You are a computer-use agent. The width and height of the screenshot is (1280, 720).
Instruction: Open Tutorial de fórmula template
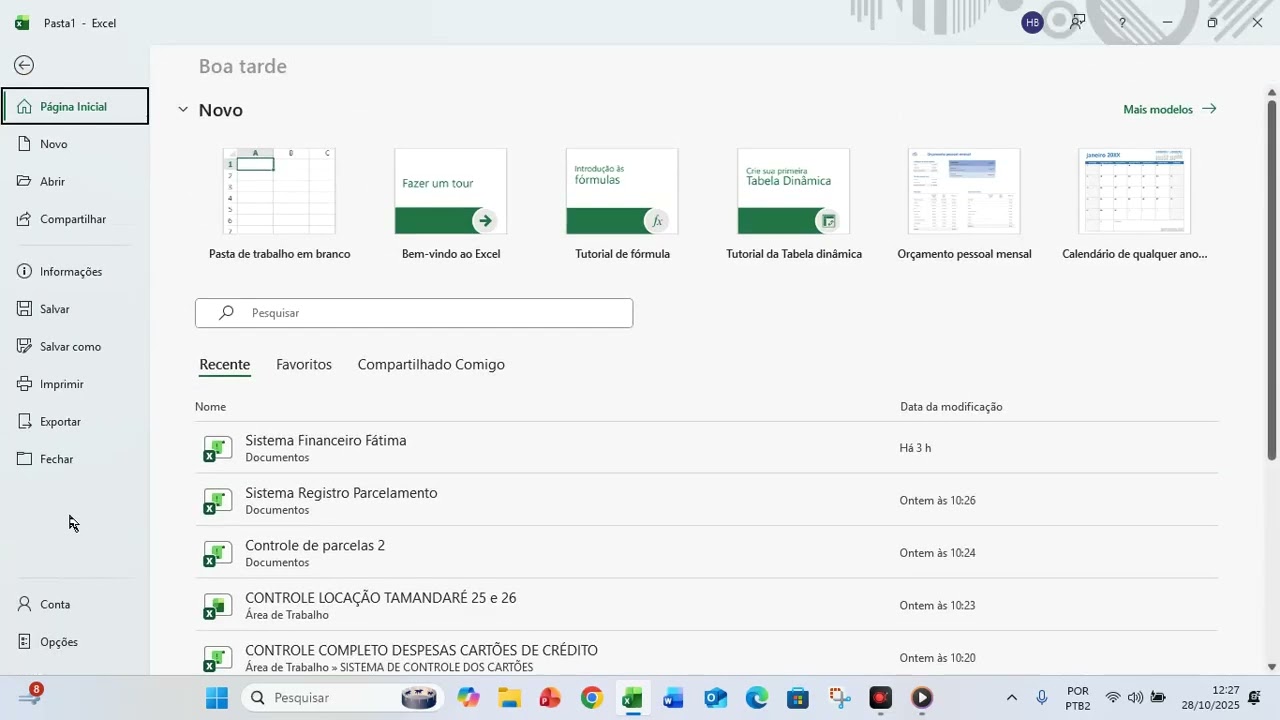[x=622, y=205]
